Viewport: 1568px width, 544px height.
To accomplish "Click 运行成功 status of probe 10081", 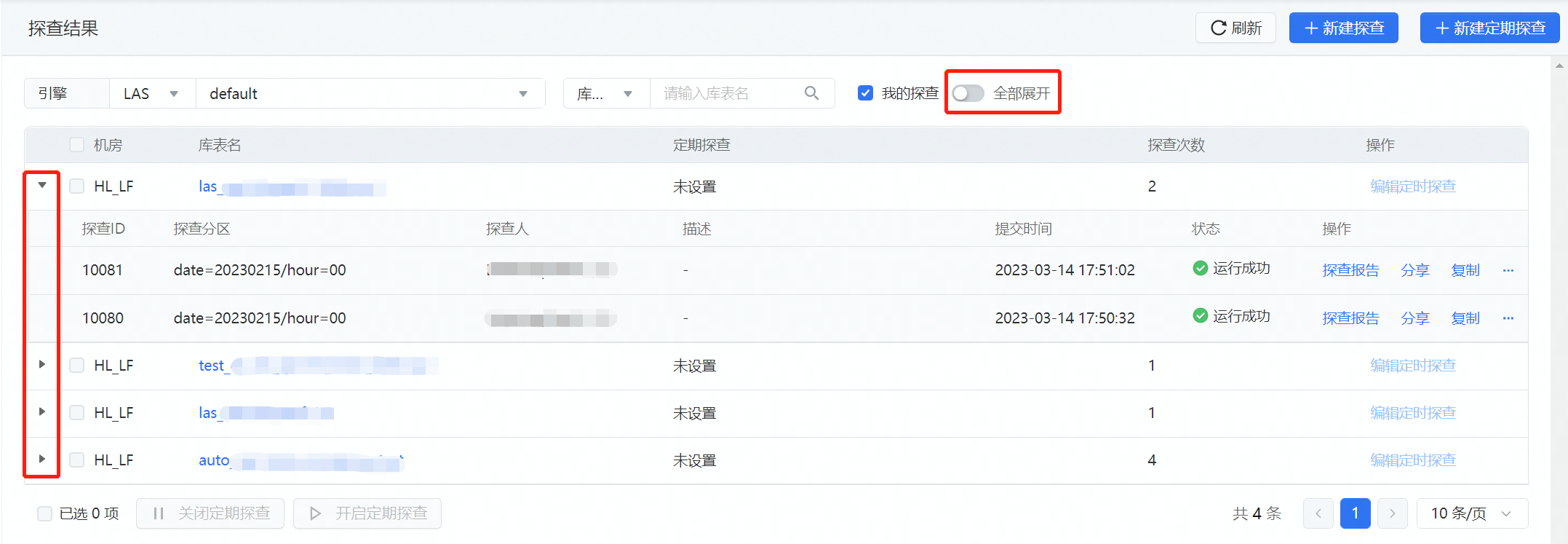I will (x=1232, y=269).
